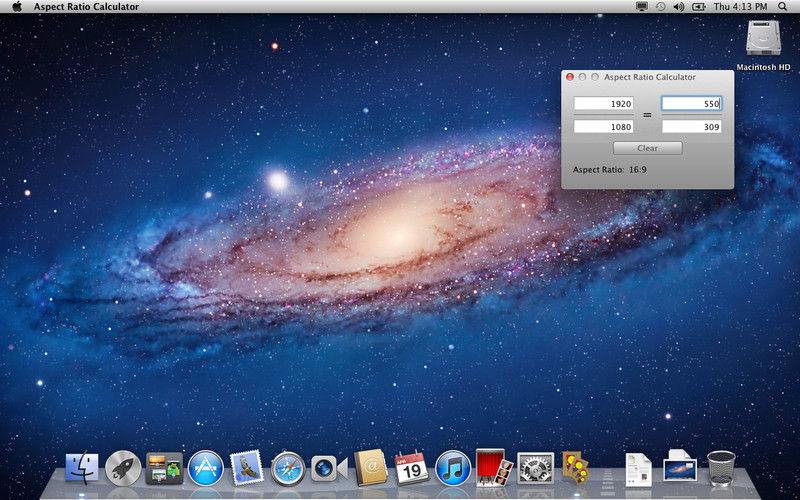Viewport: 800px width, 500px height.
Task: Click the Clear button in the calculator
Action: pyautogui.click(x=647, y=148)
